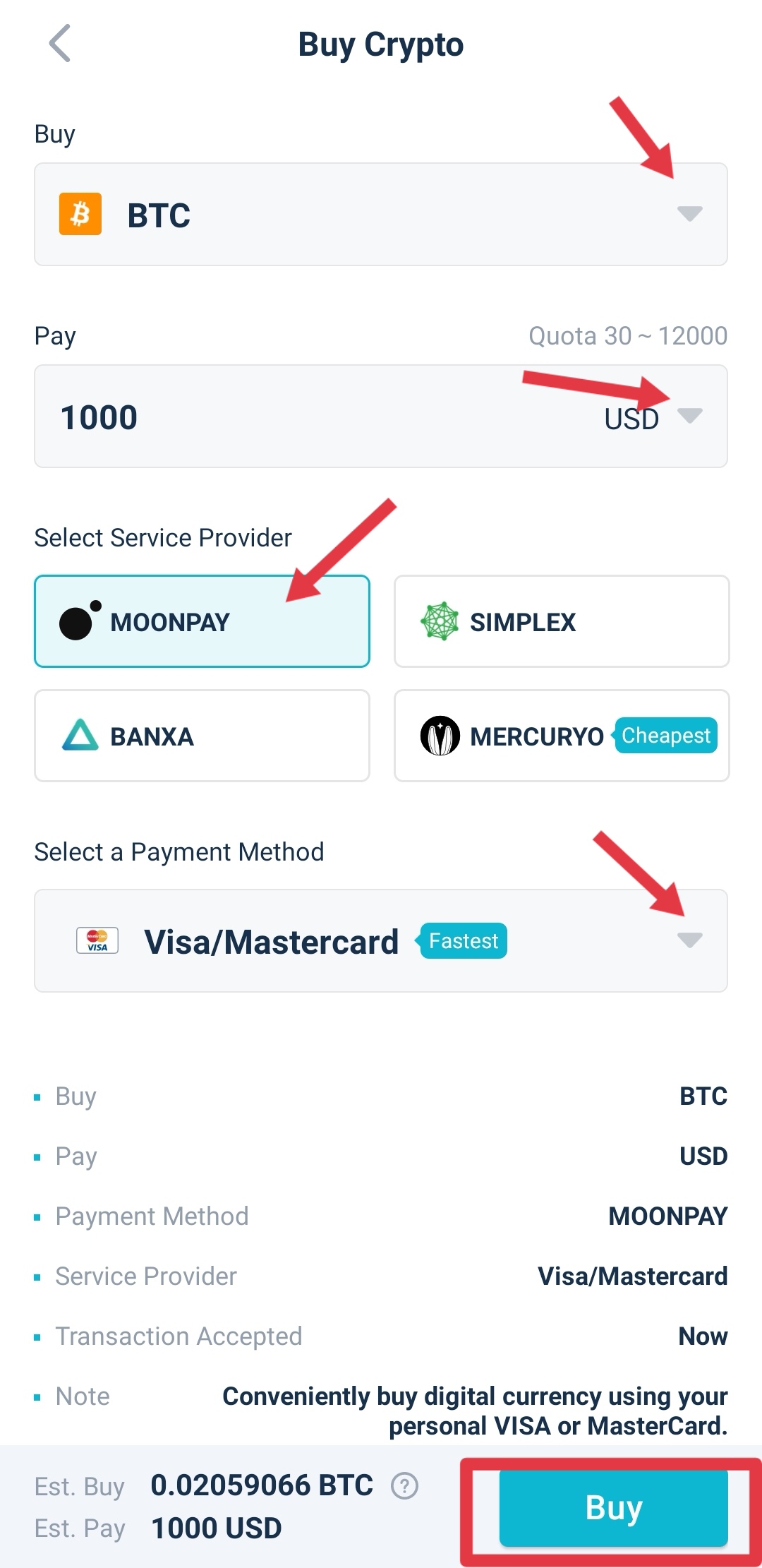Click the Fastest badge next to Visa/Mastercard
The width and height of the screenshot is (762, 1568).
click(x=462, y=940)
